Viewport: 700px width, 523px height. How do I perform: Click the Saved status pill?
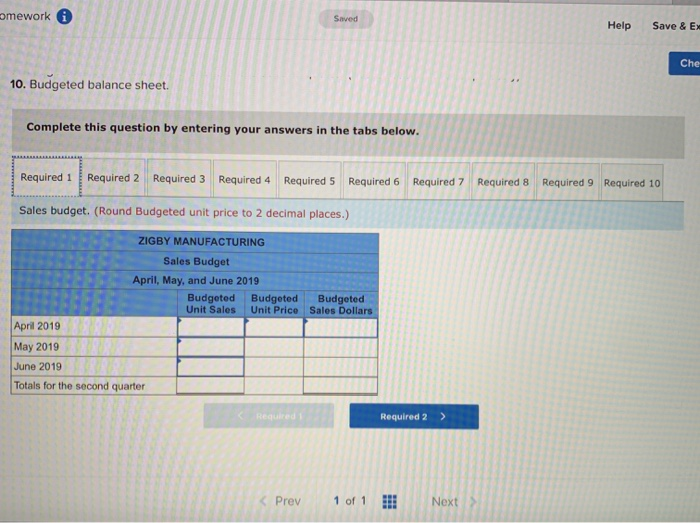click(346, 19)
